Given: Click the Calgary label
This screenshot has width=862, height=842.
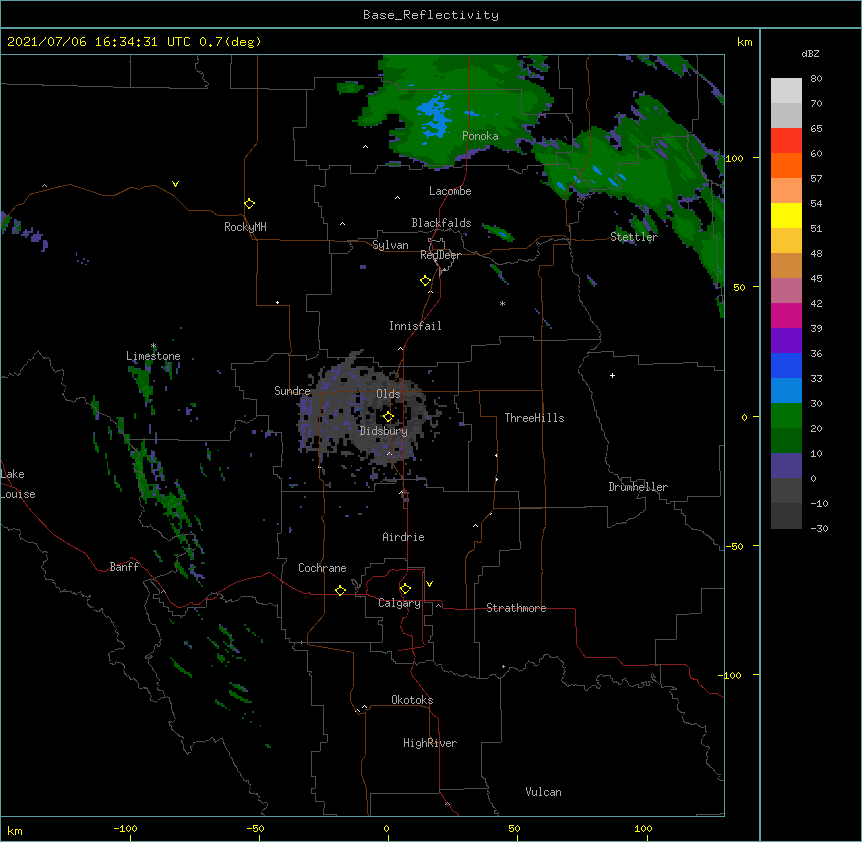Looking at the screenshot, I should (399, 603).
